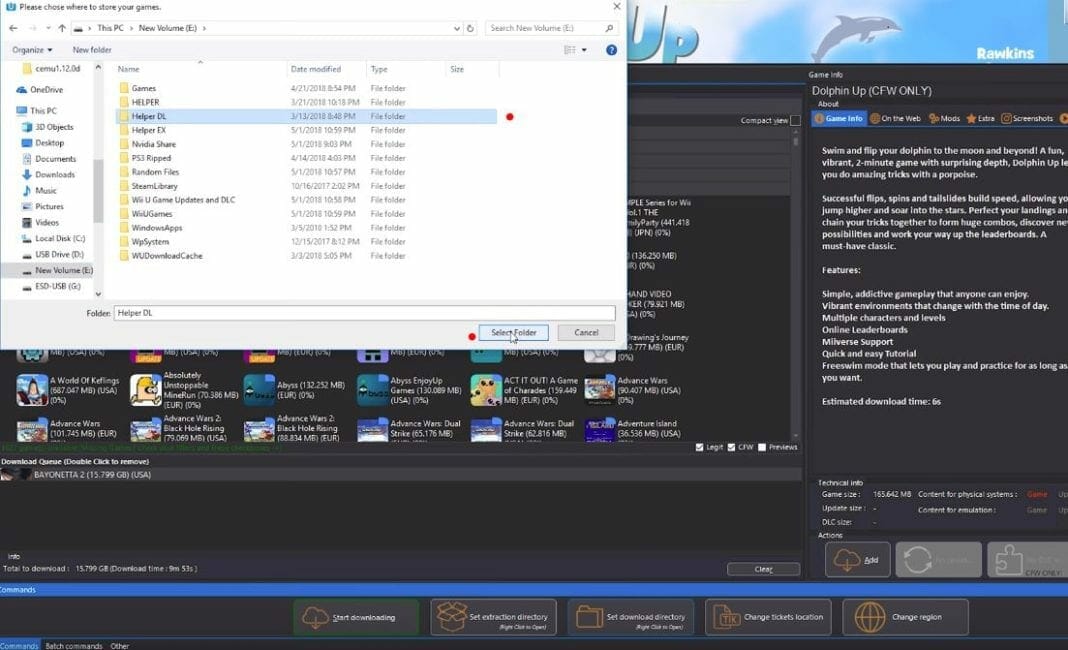1068x650 pixels.
Task: Expand the Organize menu
Action: pos(32,48)
